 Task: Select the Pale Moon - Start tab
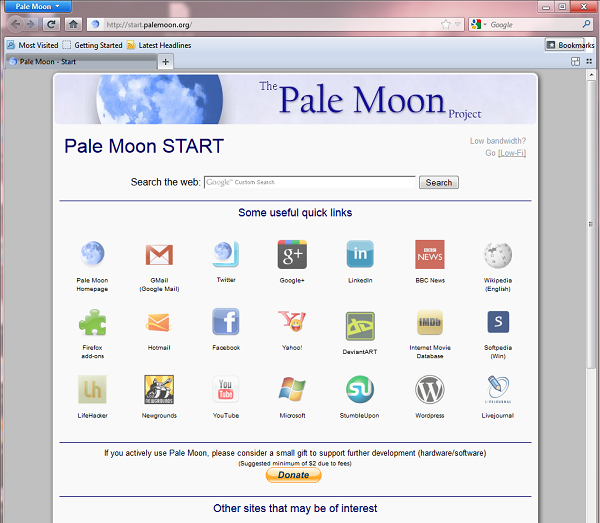tap(81, 62)
